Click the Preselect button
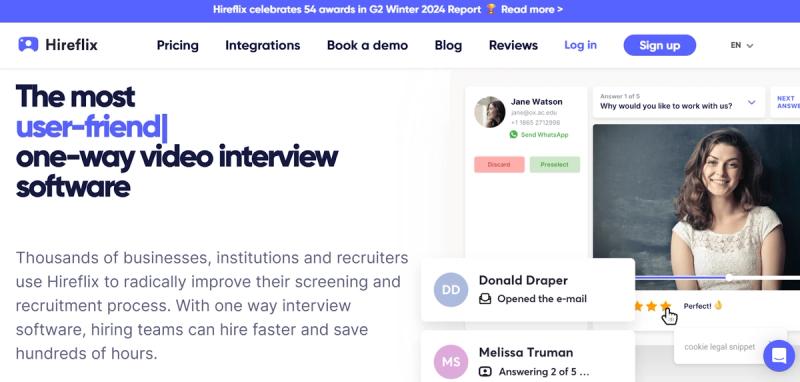 [555, 165]
